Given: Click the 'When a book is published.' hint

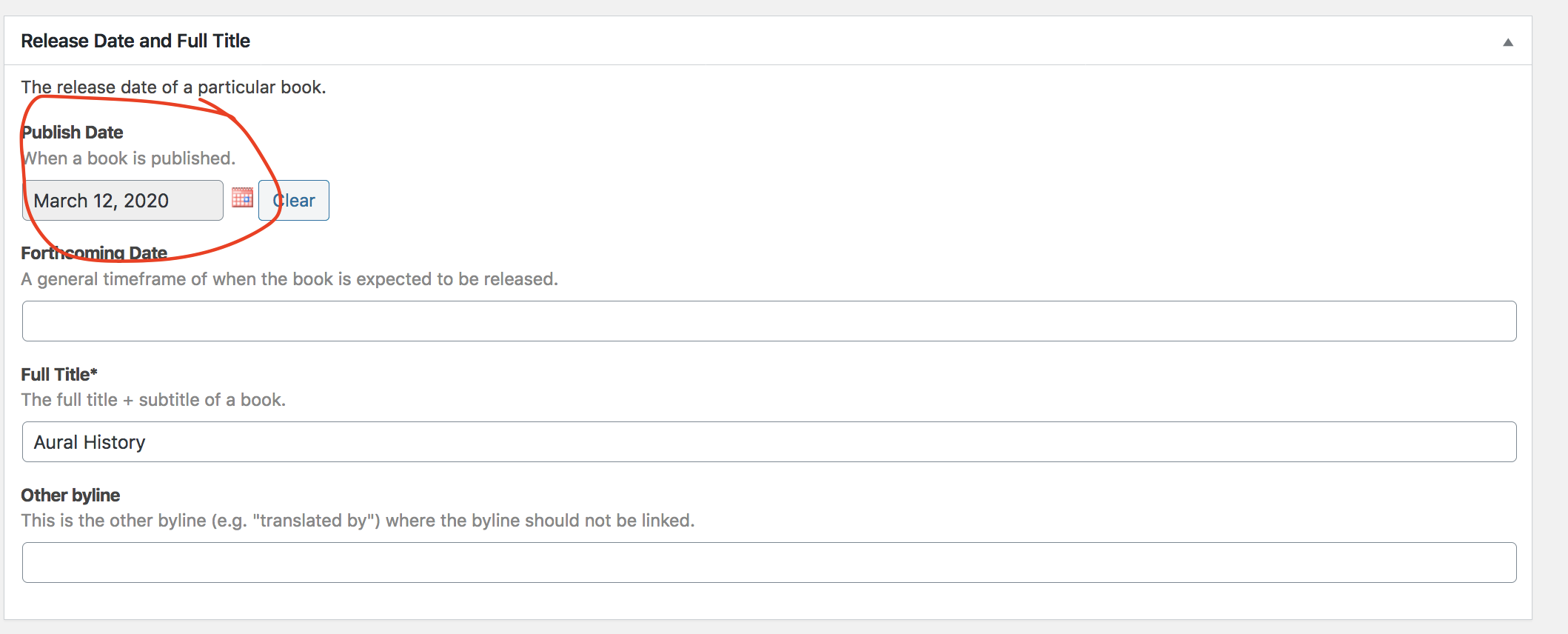Looking at the screenshot, I should [x=130, y=158].
